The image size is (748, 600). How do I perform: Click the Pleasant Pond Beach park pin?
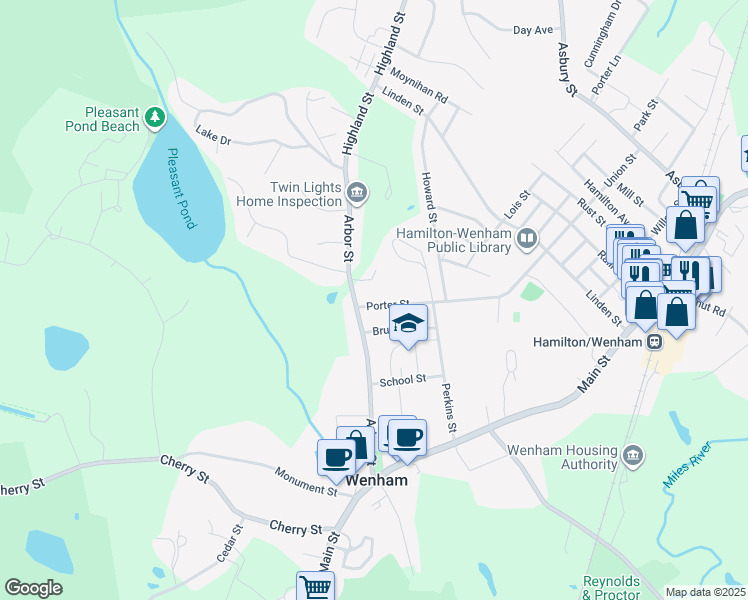[155, 118]
